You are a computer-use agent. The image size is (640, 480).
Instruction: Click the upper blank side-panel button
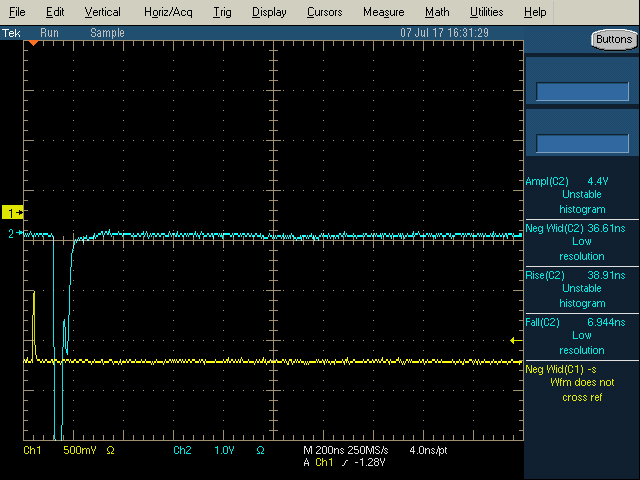click(x=582, y=91)
